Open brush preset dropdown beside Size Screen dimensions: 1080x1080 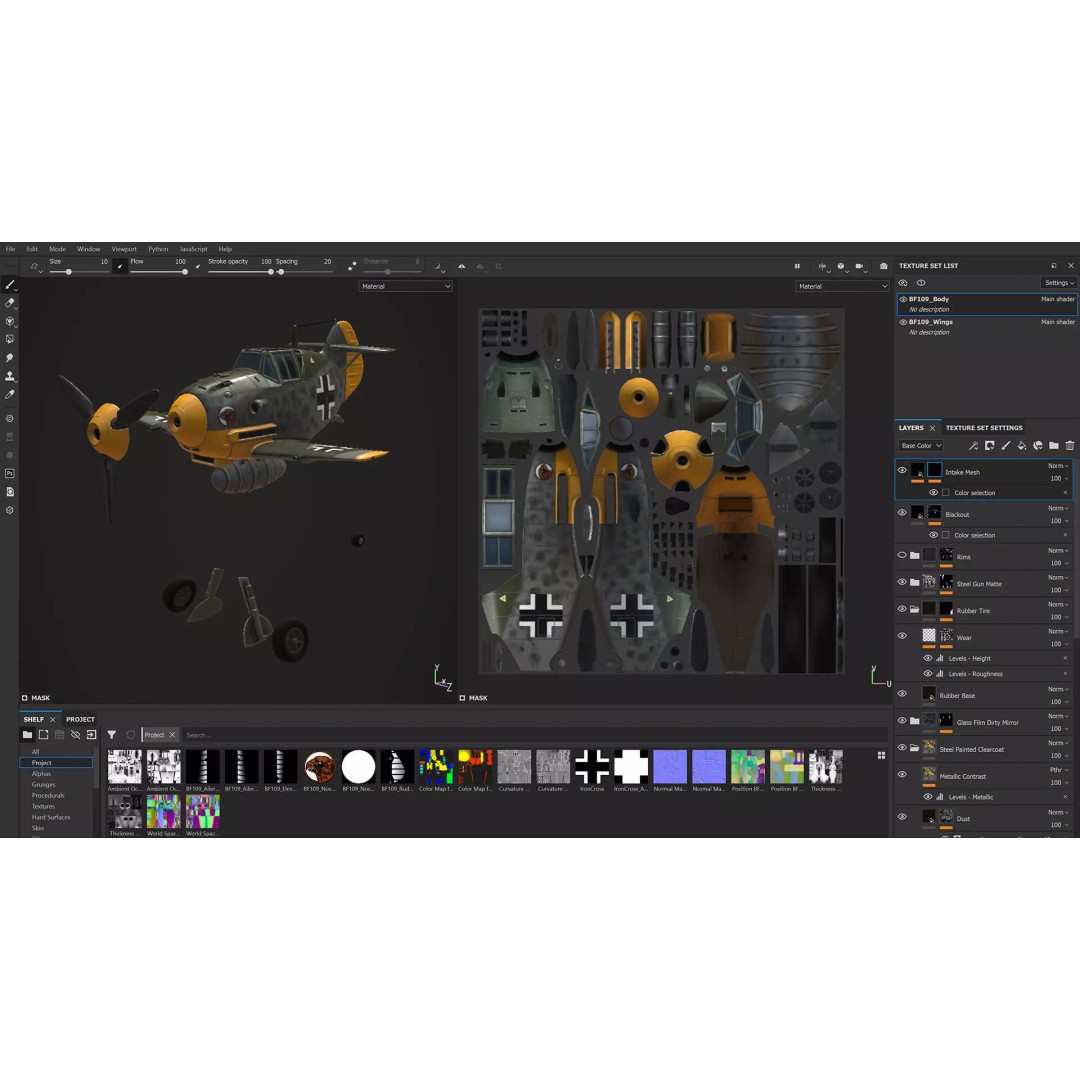point(35,267)
